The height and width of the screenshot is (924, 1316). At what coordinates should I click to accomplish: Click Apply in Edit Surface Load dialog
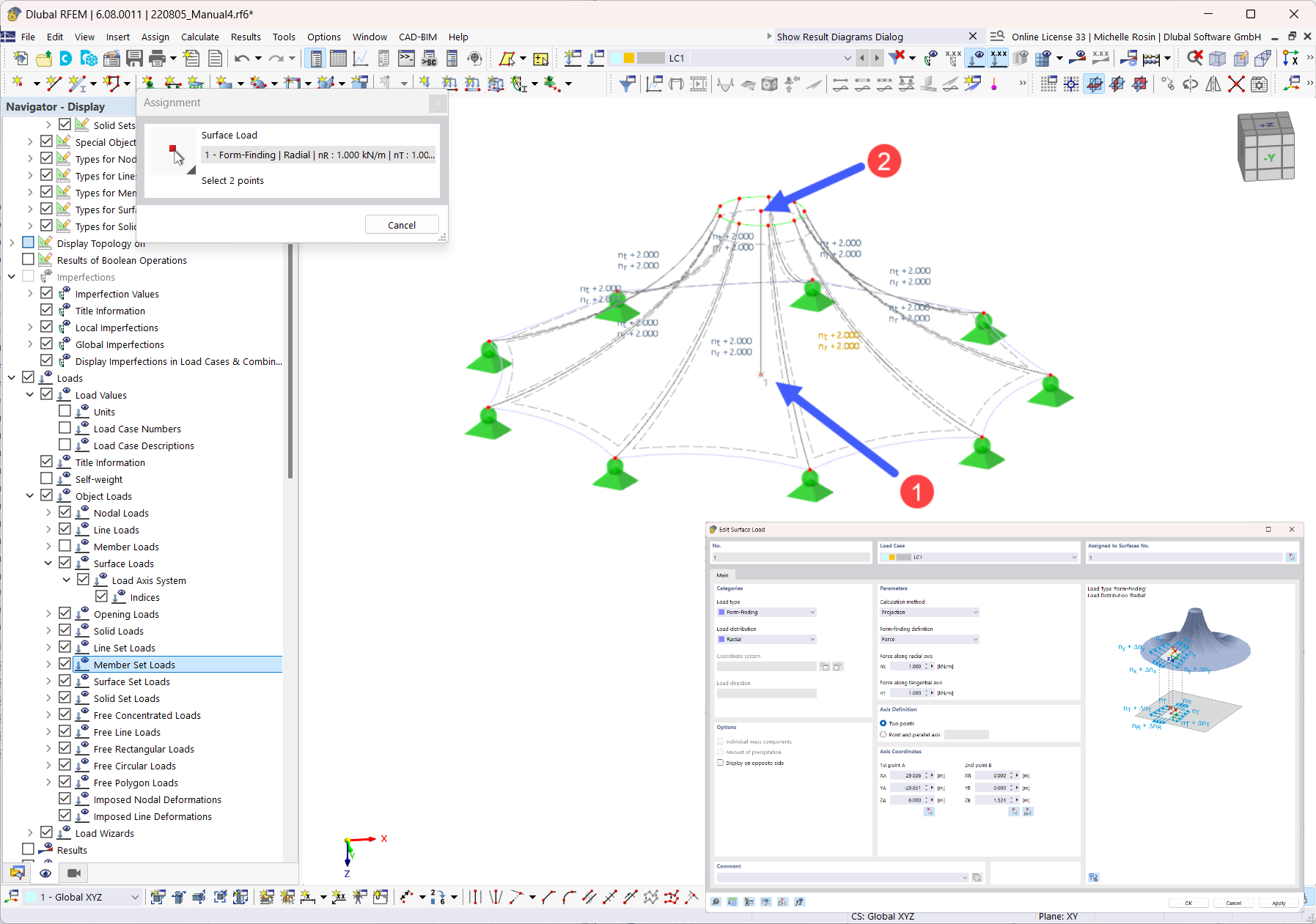[1279, 903]
